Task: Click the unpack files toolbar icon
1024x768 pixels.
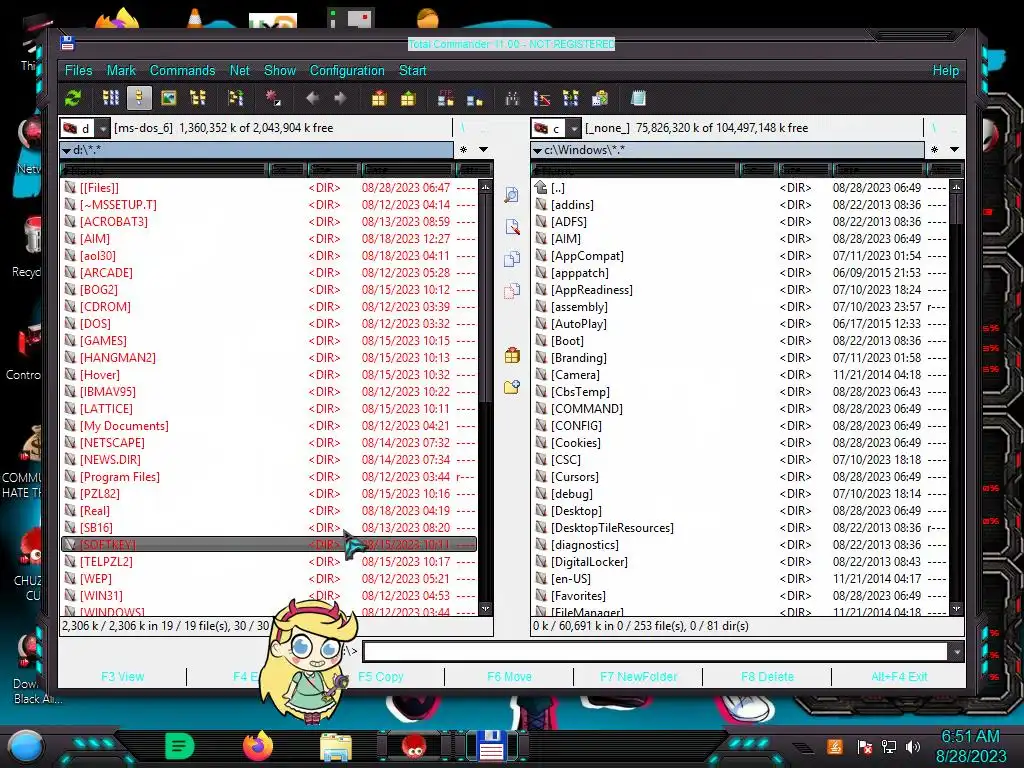Action: point(408,99)
